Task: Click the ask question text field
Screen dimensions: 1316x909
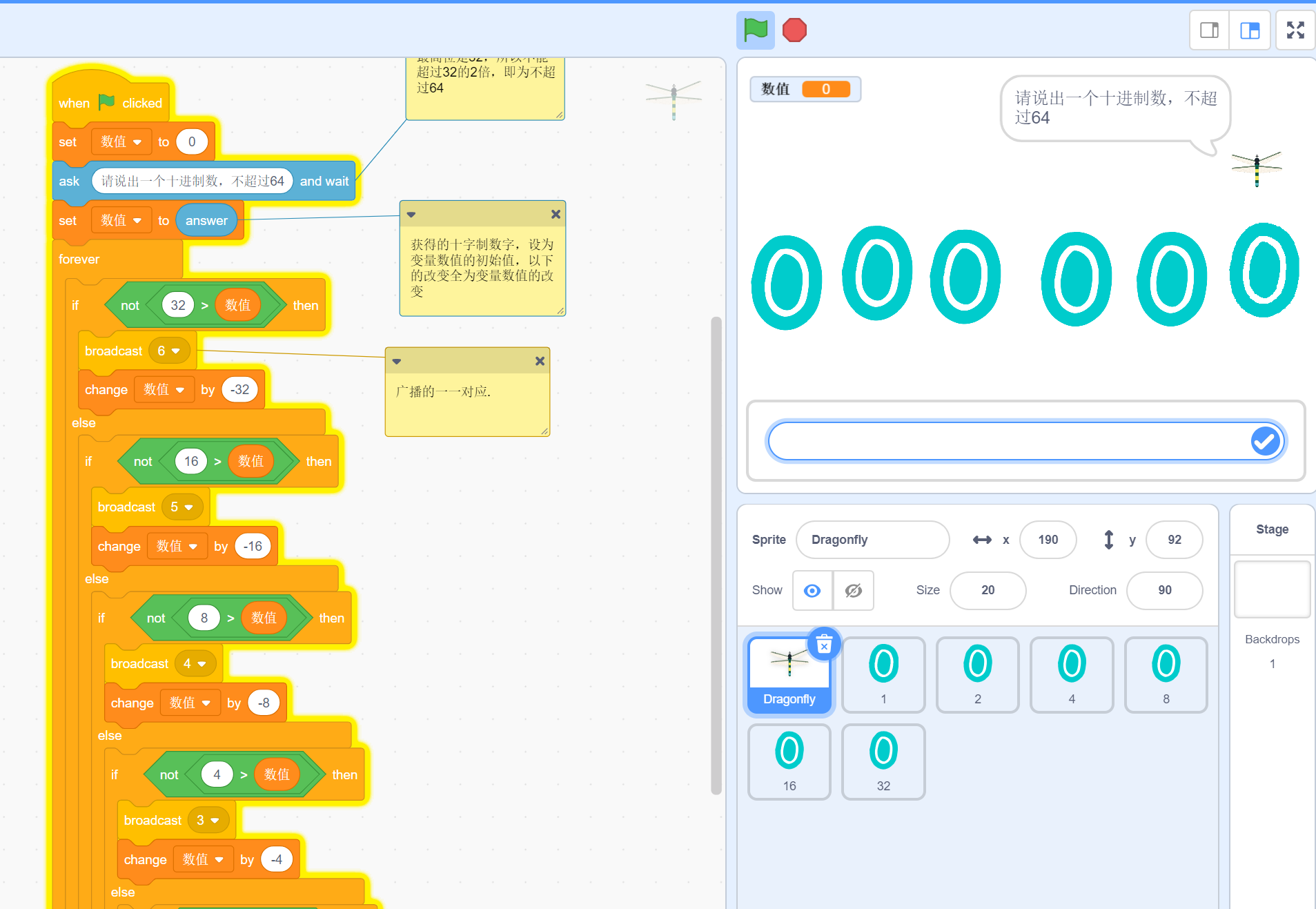Action: tap(193, 181)
